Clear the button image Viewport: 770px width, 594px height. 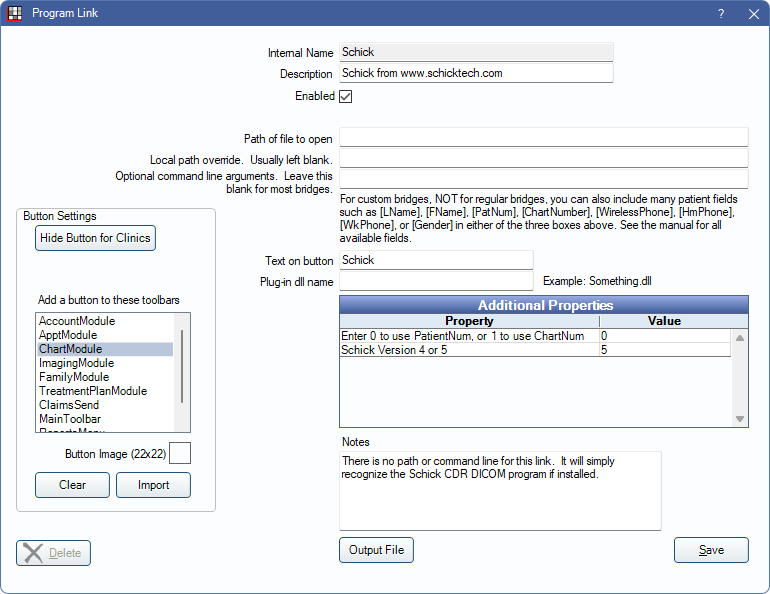click(72, 485)
